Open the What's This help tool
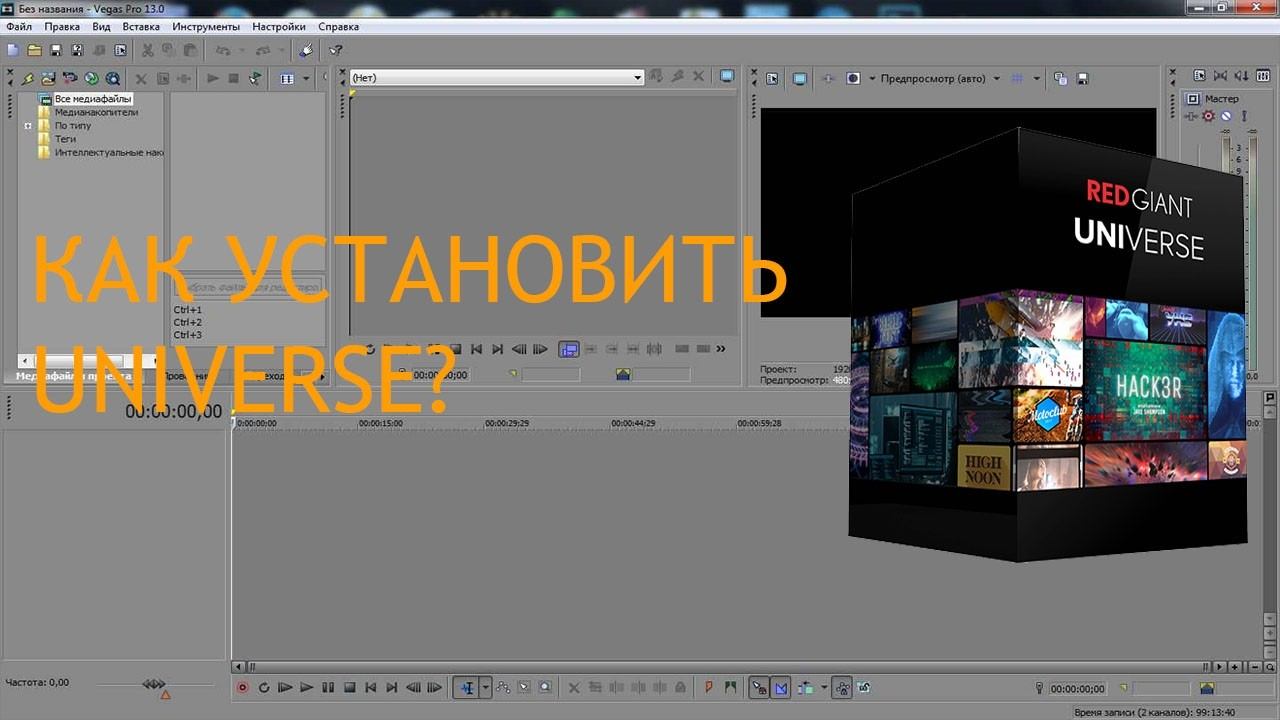The image size is (1280, 720). point(336,50)
